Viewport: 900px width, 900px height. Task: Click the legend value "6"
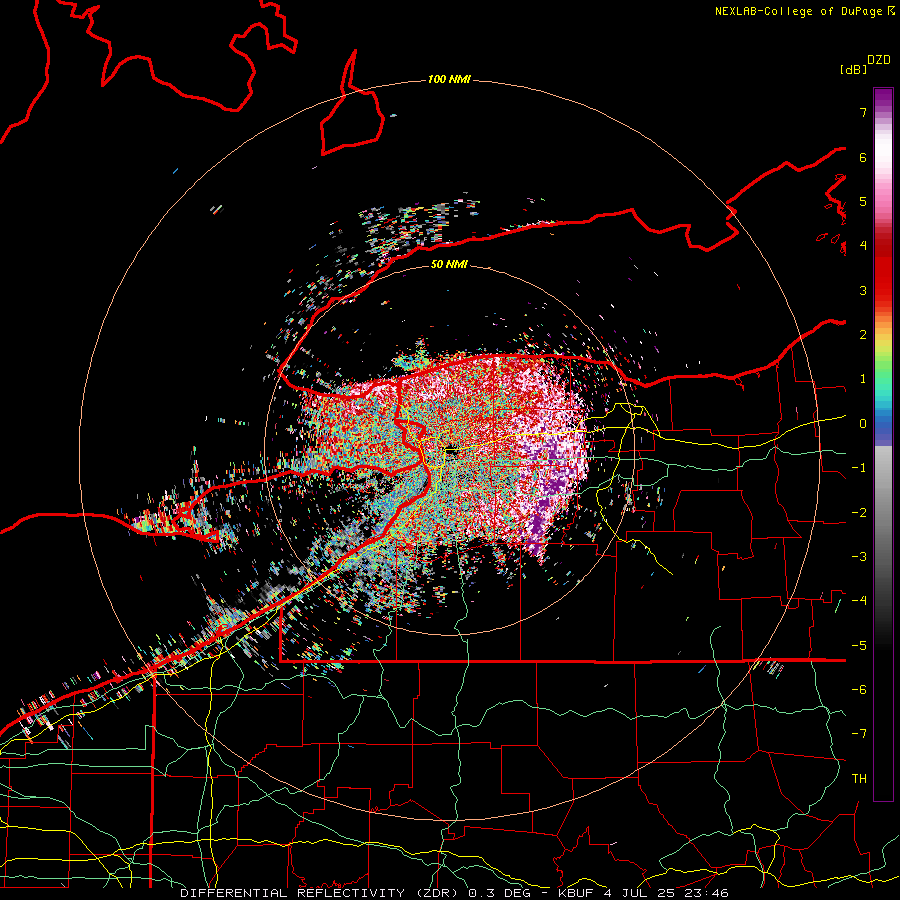[x=863, y=157]
